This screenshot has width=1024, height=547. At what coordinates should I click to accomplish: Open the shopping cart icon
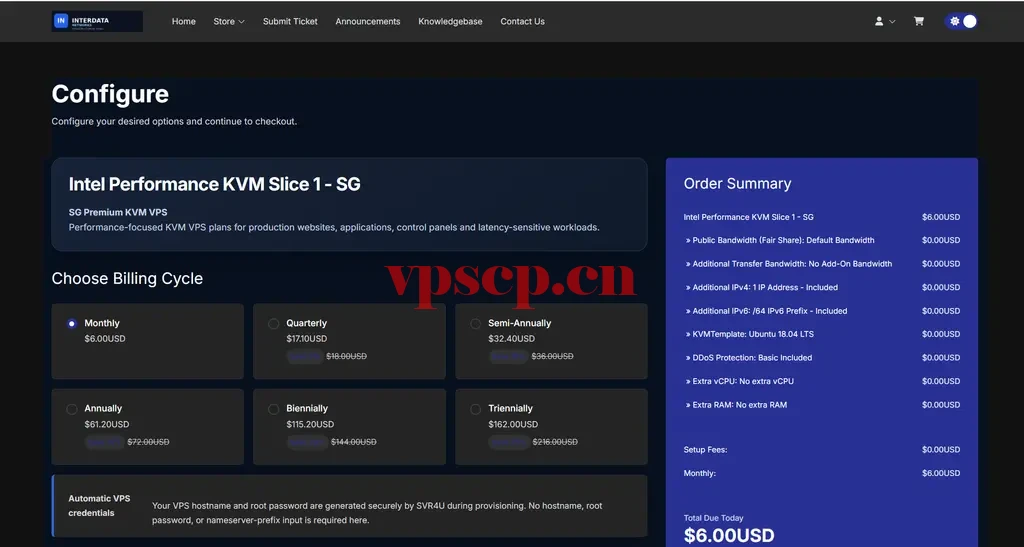918,21
